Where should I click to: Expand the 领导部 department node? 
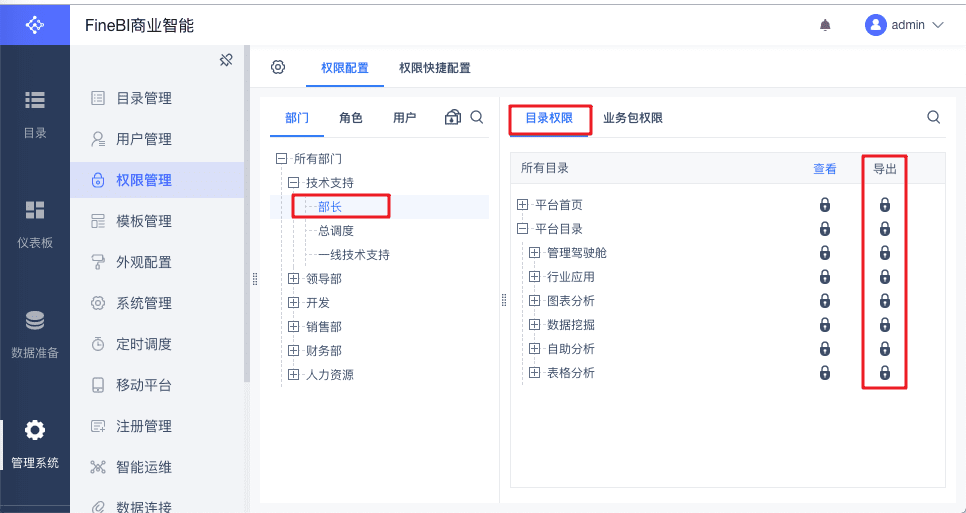[294, 279]
